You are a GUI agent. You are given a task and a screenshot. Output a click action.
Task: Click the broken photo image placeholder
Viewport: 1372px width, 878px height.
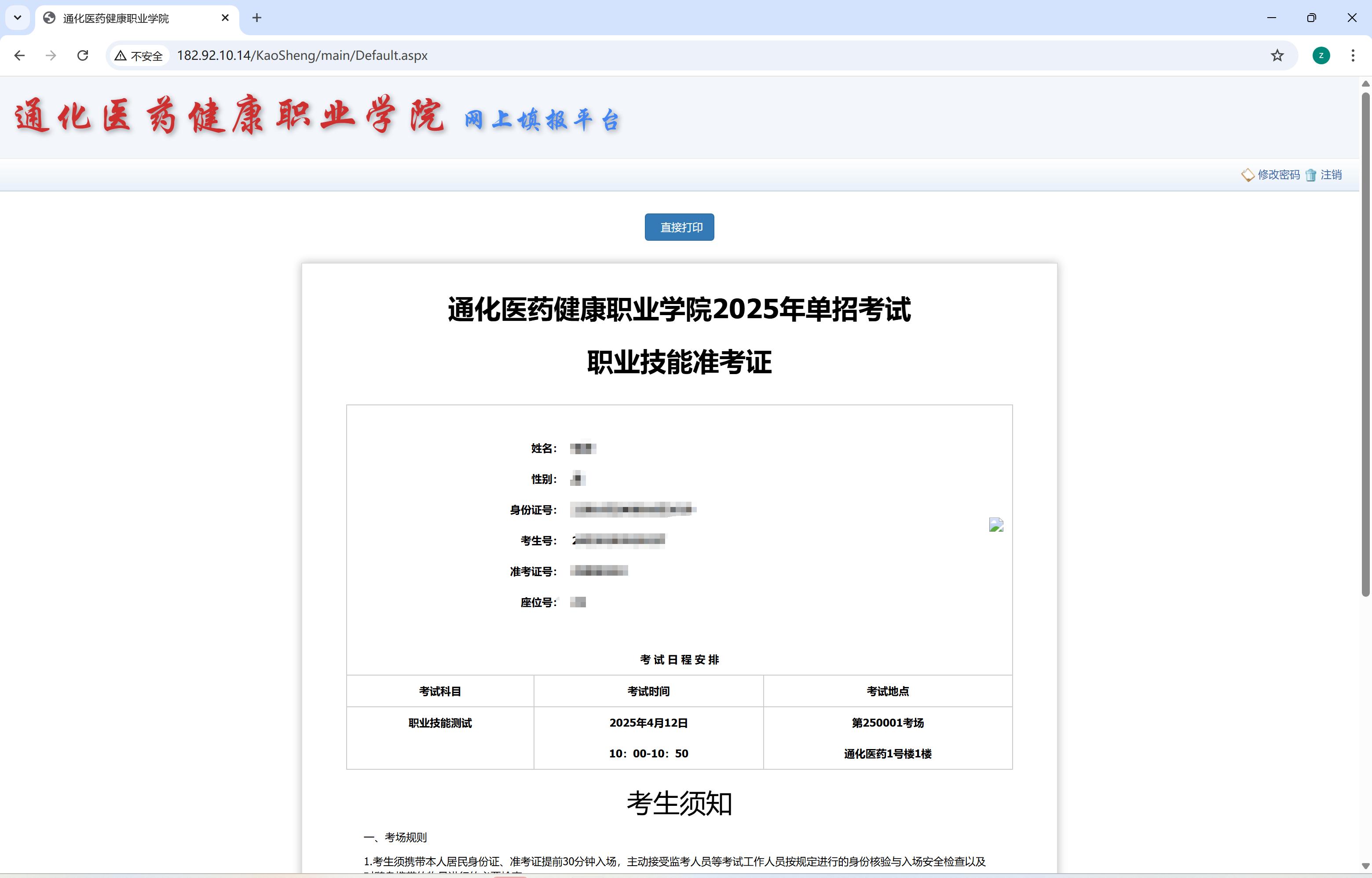coord(996,525)
